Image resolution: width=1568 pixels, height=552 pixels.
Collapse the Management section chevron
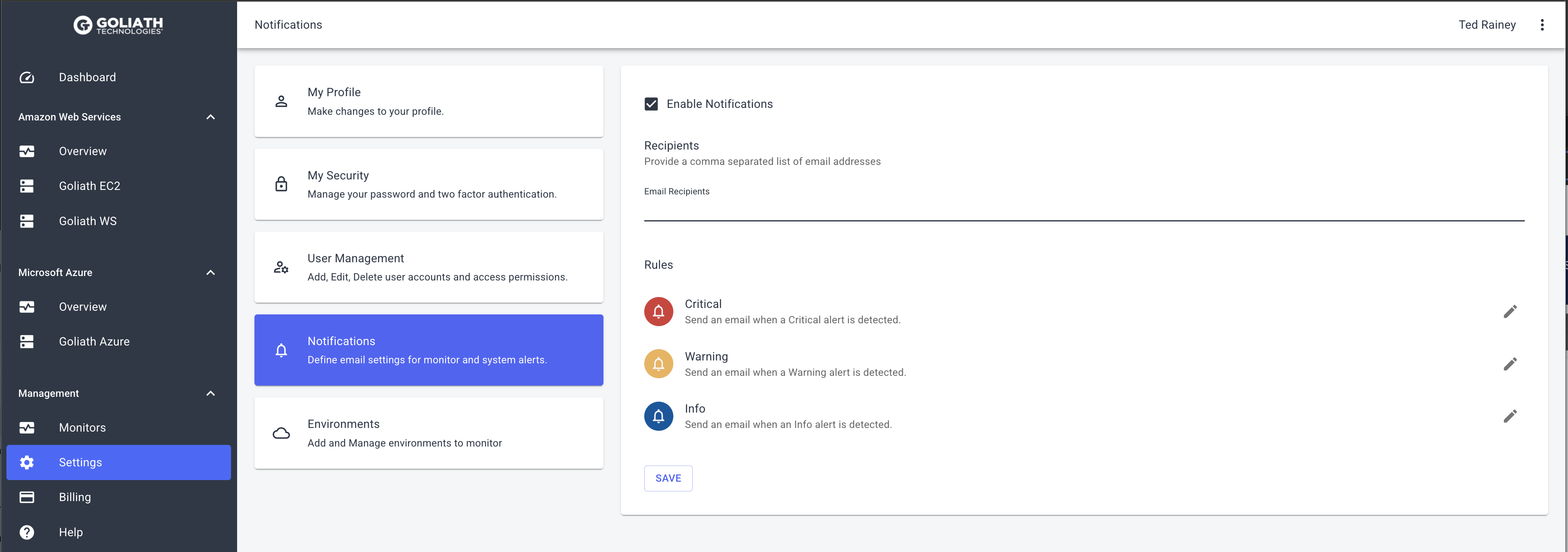click(x=210, y=394)
